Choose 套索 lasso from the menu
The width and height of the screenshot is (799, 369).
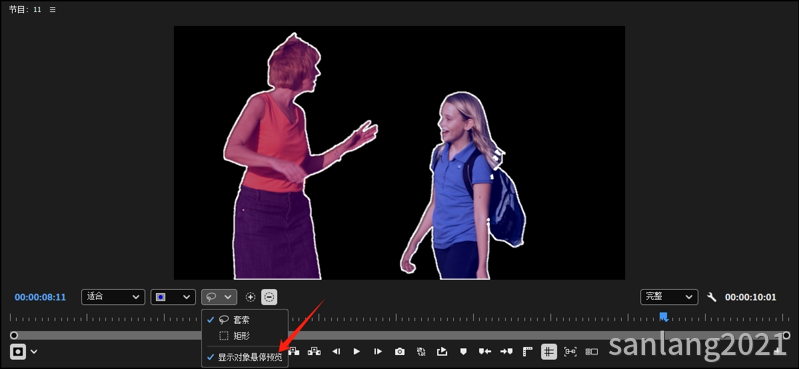pos(245,320)
